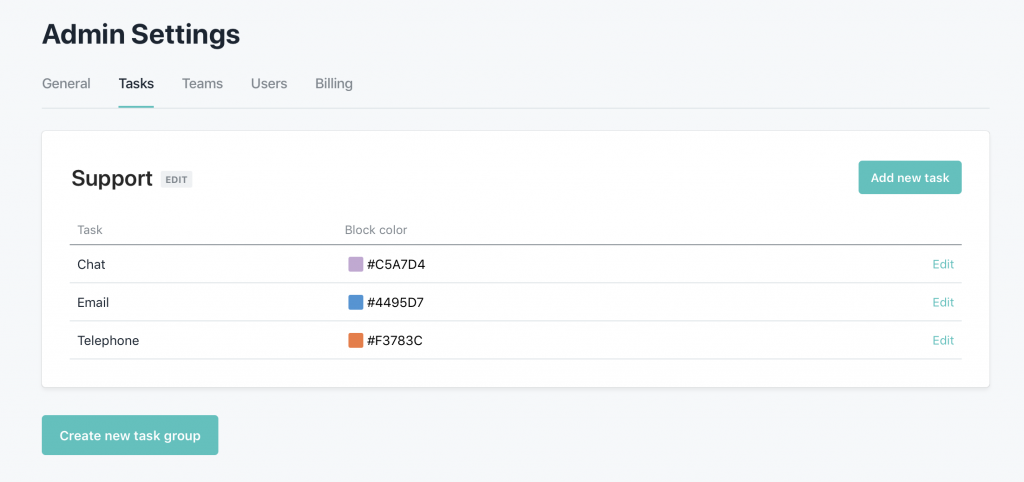
Task: Go to the Users tab
Action: coord(269,84)
